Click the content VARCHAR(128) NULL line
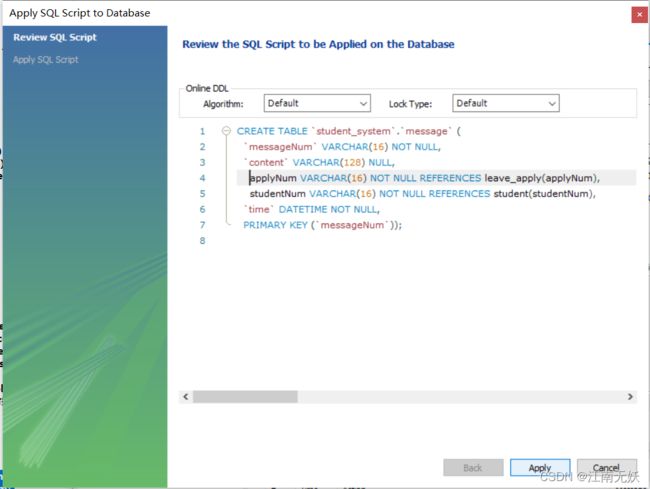 319,162
